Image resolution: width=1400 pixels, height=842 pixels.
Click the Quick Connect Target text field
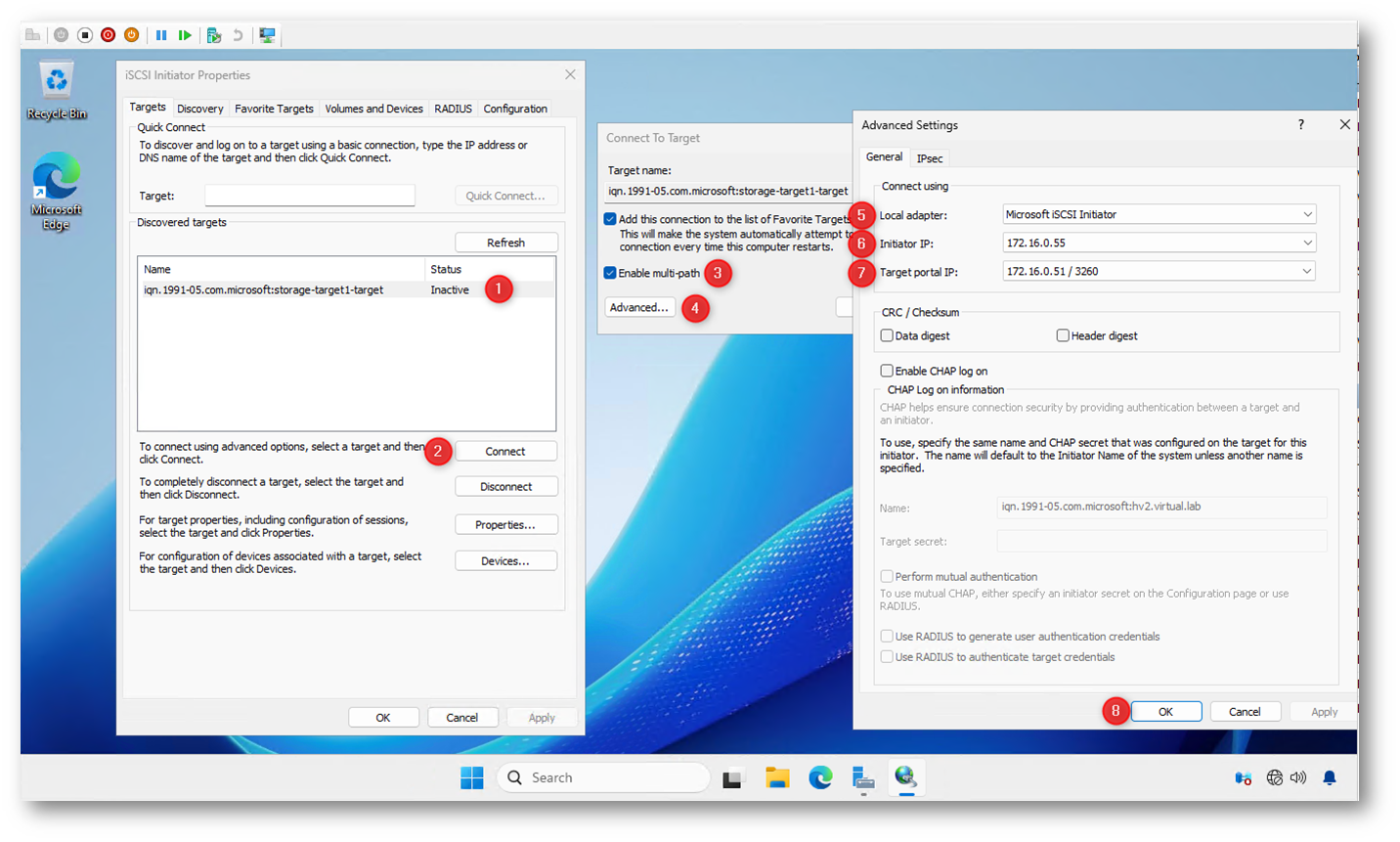point(310,196)
